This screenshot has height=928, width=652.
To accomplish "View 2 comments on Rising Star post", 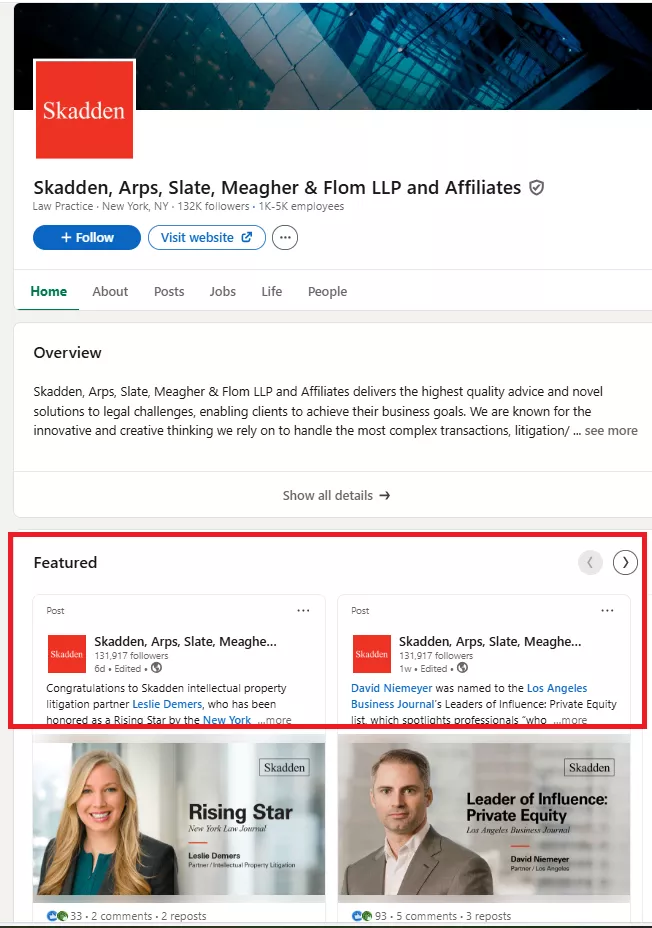I will [121, 916].
